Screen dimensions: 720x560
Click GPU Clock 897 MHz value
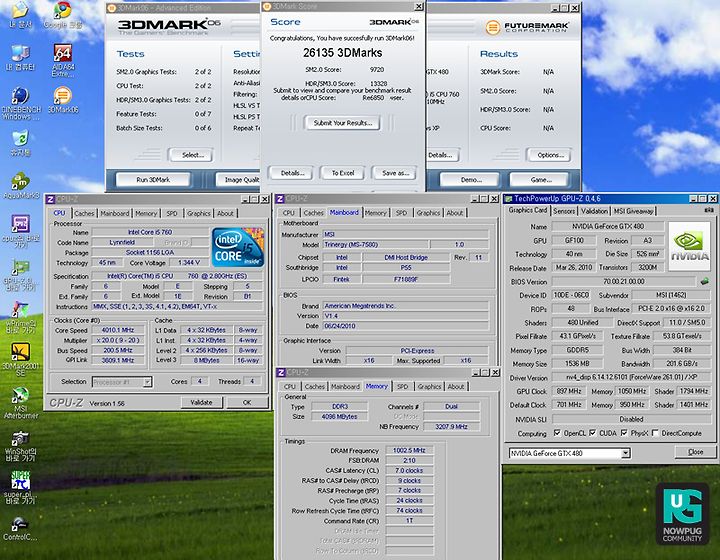pyautogui.click(x=569, y=391)
